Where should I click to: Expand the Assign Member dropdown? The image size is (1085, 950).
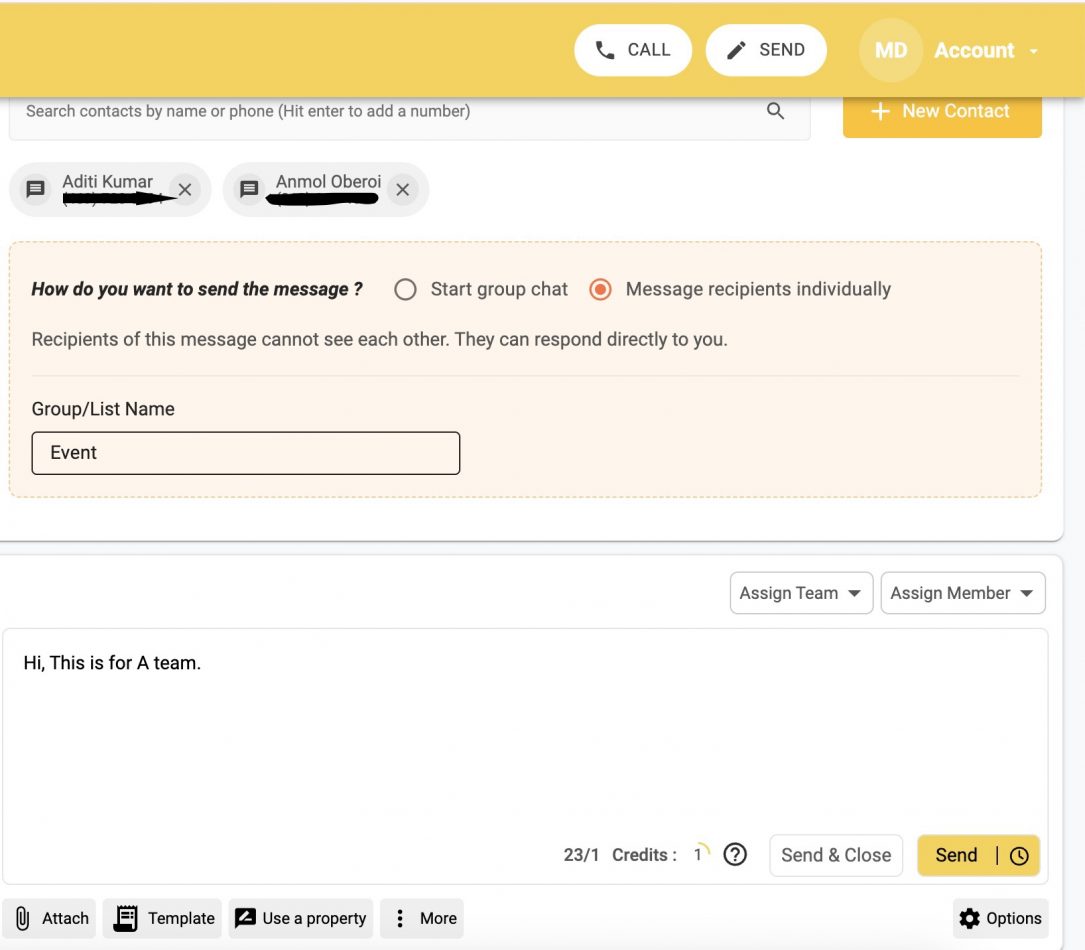962,593
